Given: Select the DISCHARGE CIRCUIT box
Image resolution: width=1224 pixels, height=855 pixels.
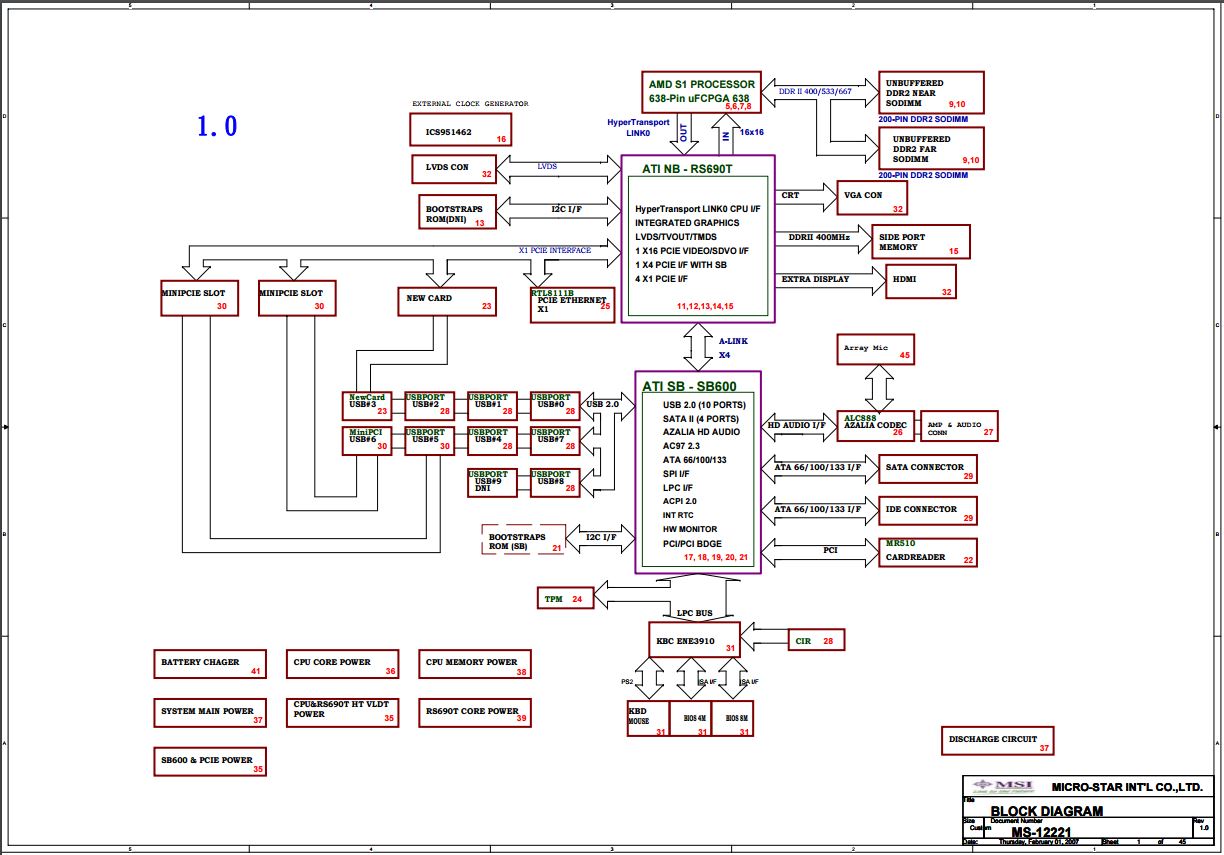Looking at the screenshot, I should [x=998, y=741].
